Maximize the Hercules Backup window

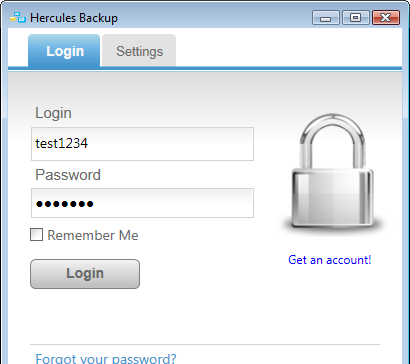click(x=356, y=18)
